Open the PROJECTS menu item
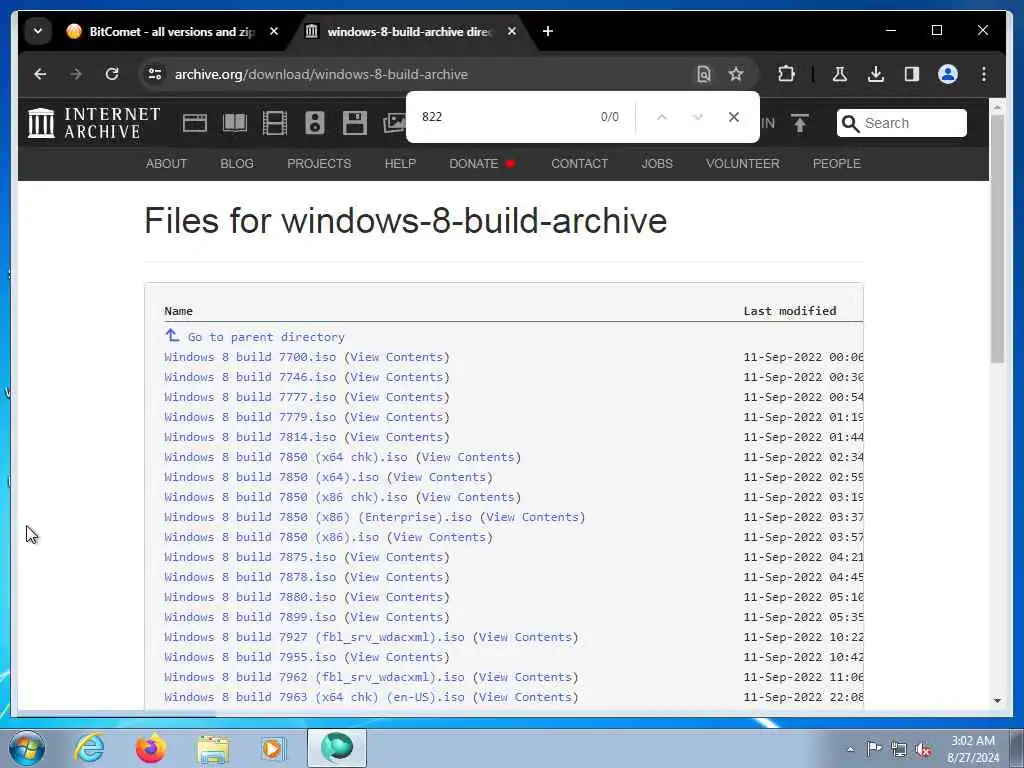Viewport: 1024px width, 768px height. tap(319, 164)
